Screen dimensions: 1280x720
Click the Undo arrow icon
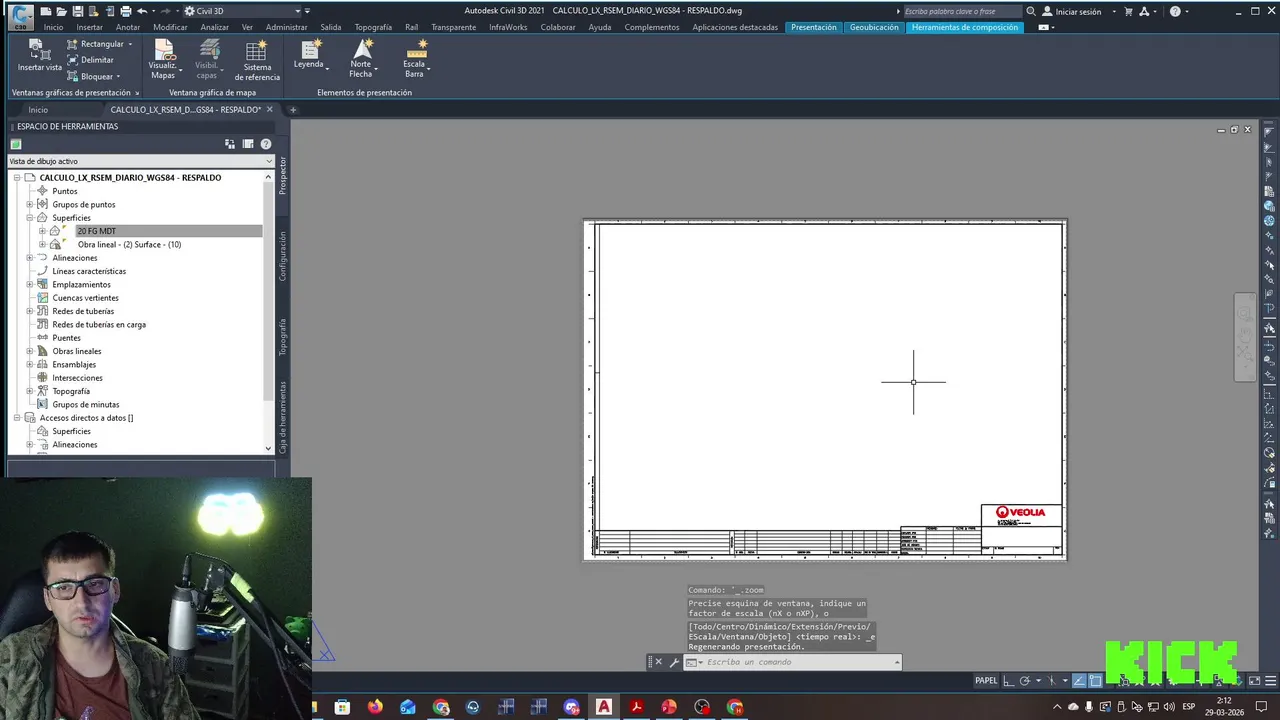(x=142, y=11)
